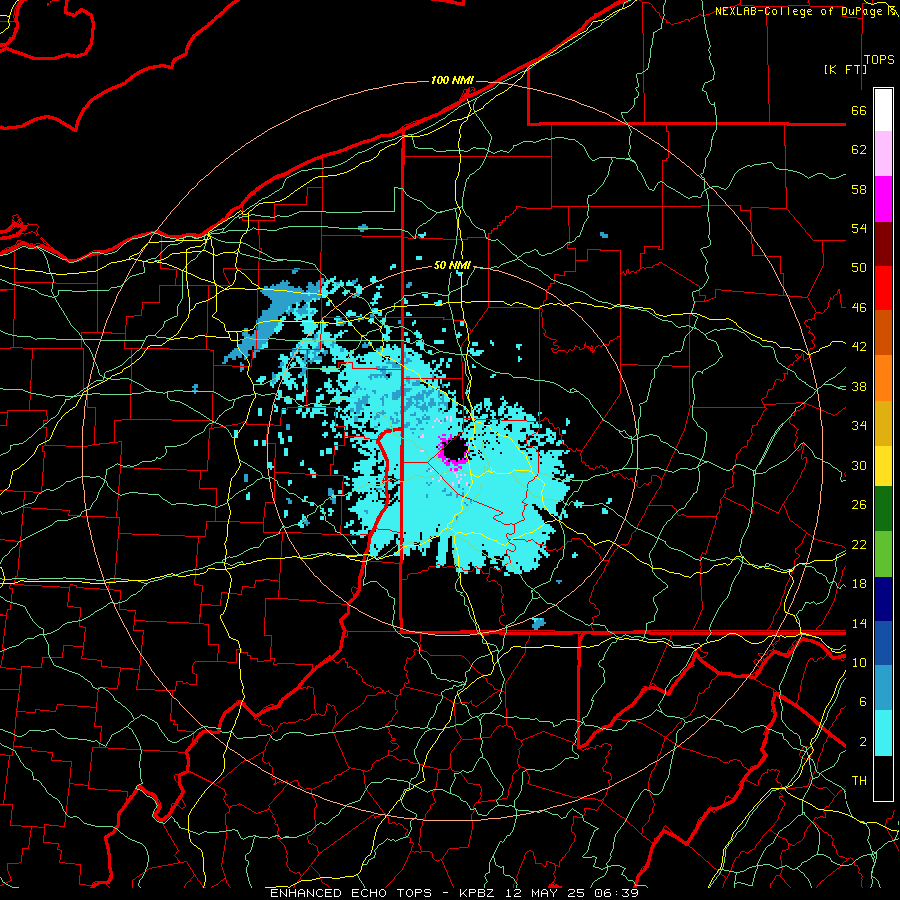This screenshot has height=900, width=900.
Task: Click the KPBZ radar site identifier
Action: pyautogui.click(x=477, y=893)
